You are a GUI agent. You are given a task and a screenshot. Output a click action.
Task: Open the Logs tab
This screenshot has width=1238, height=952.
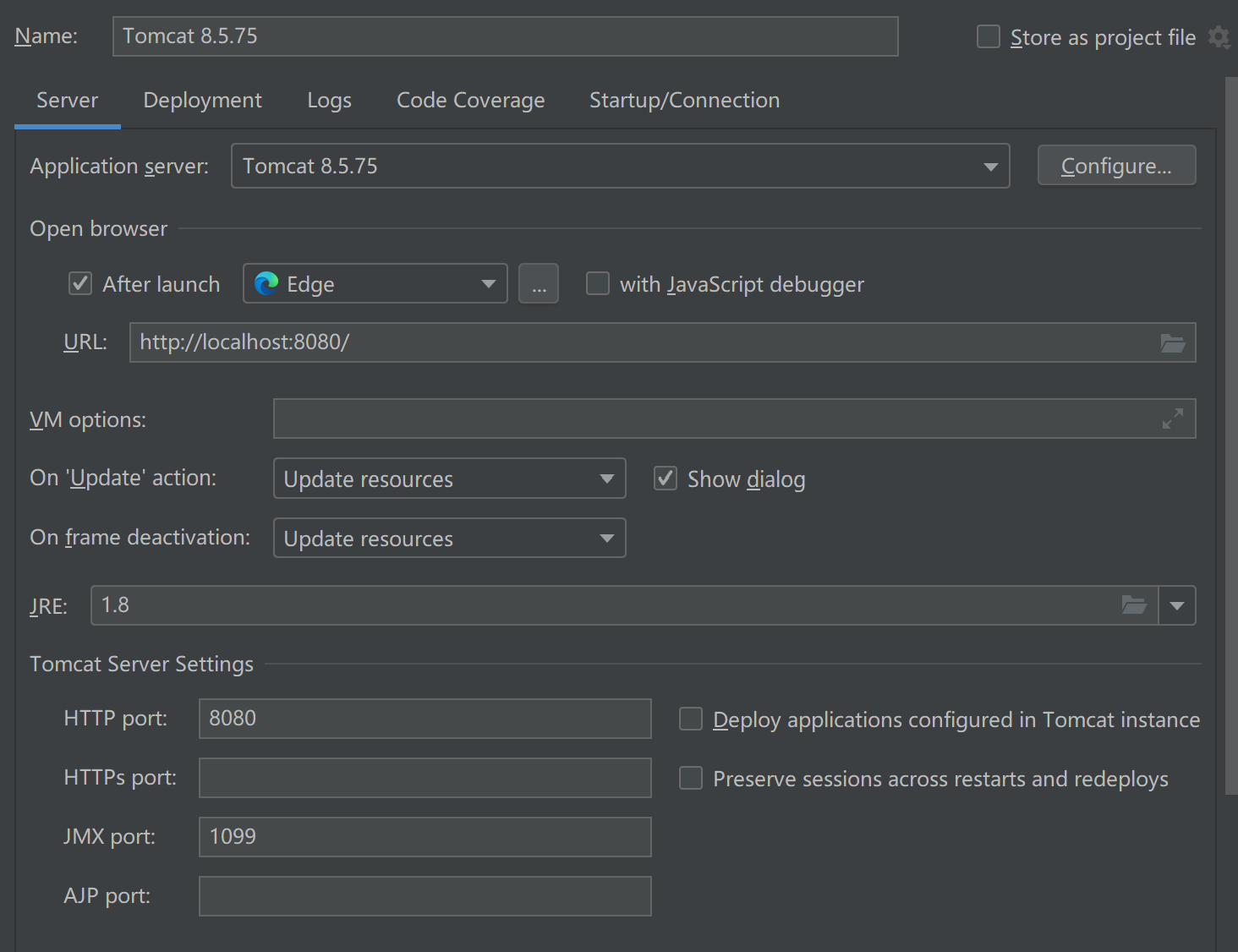point(330,101)
